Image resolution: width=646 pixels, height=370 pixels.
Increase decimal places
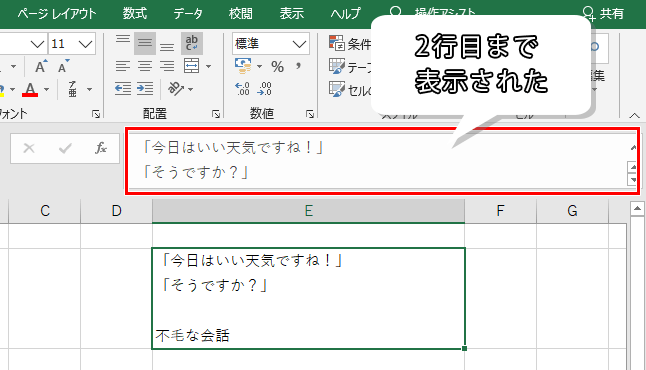point(242,89)
